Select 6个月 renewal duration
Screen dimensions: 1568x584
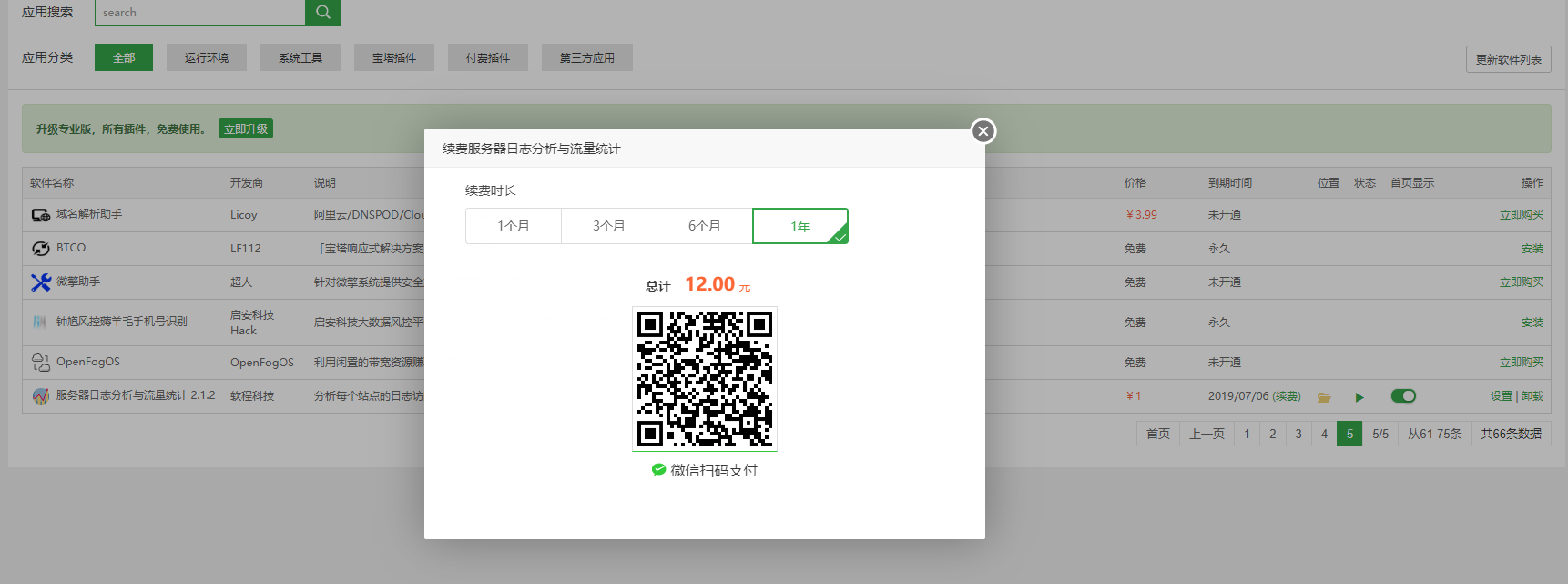point(705,226)
